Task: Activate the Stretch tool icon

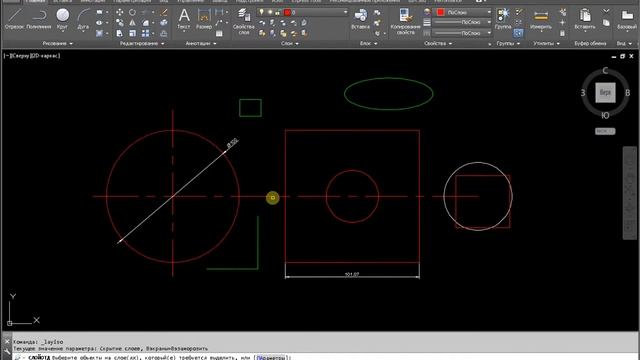Action: pos(120,33)
